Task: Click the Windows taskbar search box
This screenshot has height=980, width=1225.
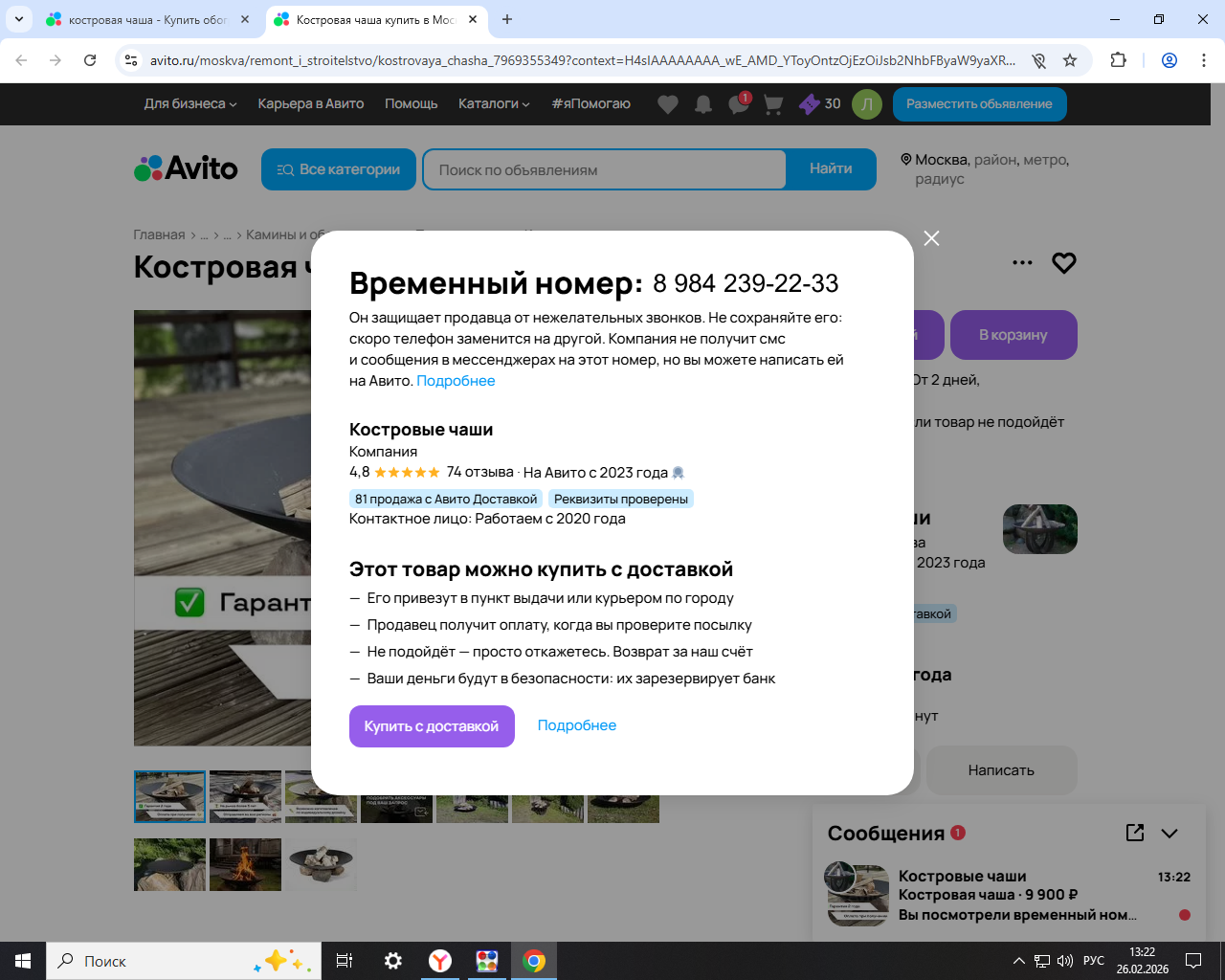Action: pos(184,961)
